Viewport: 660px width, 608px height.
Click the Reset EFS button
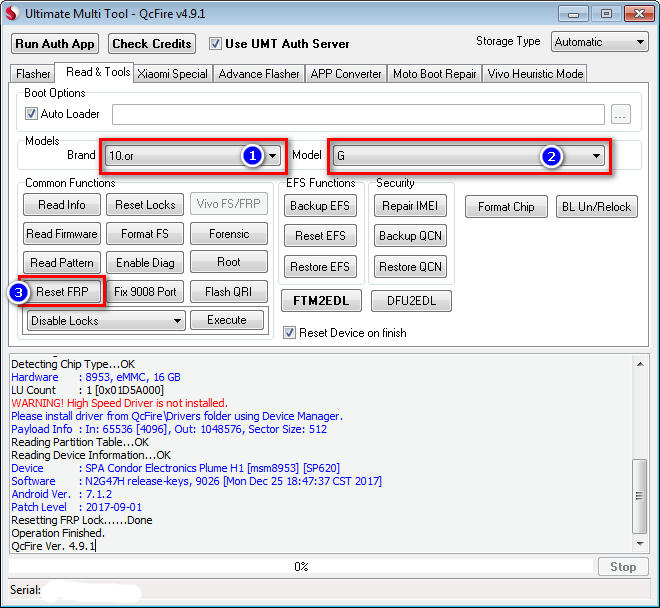(320, 236)
